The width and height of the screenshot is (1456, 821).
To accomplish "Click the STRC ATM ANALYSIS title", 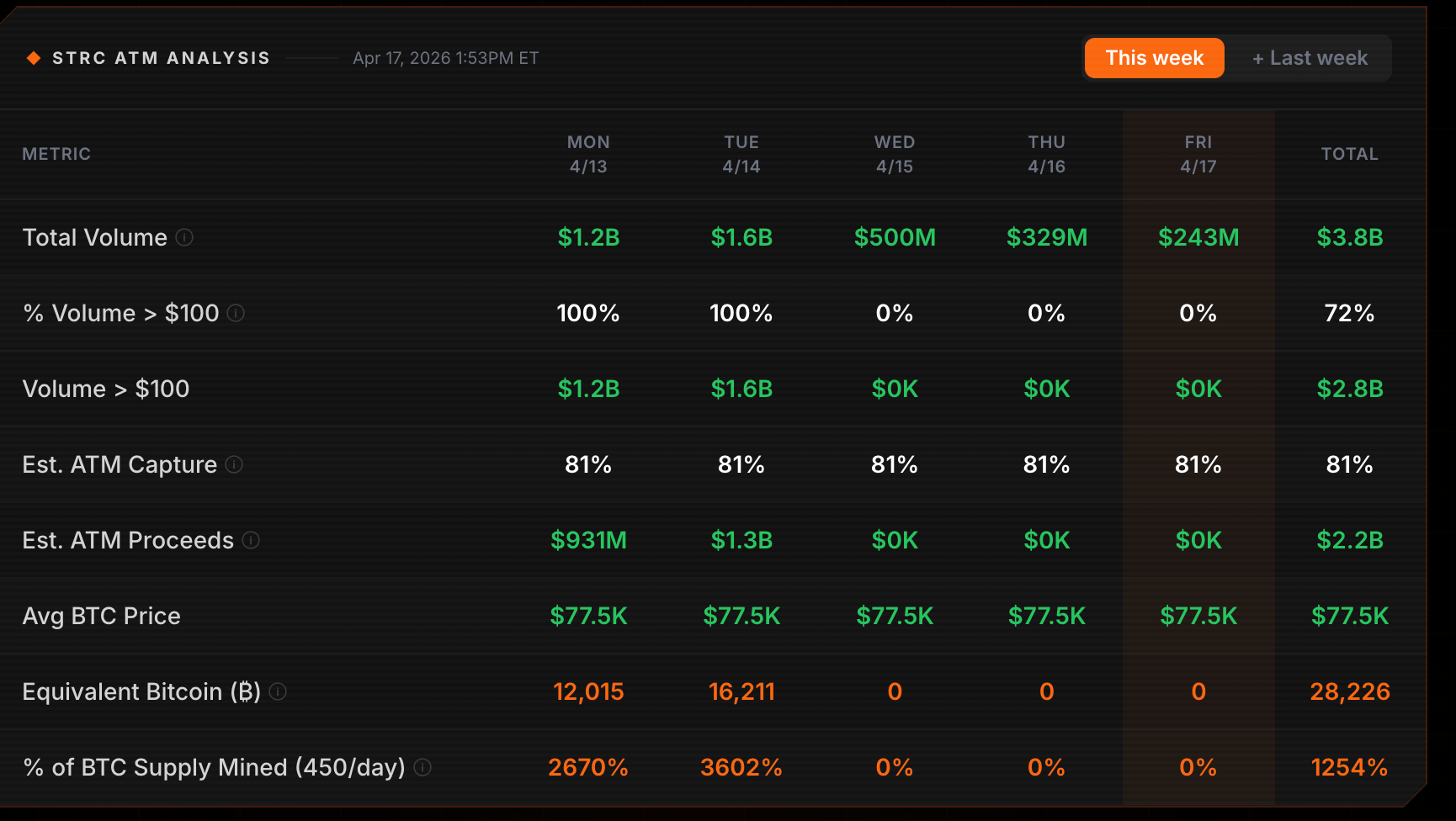I will [161, 58].
